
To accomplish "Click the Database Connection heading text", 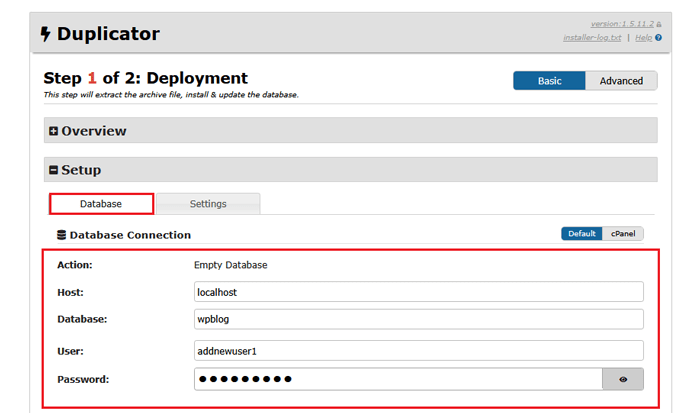I will pos(130,235).
